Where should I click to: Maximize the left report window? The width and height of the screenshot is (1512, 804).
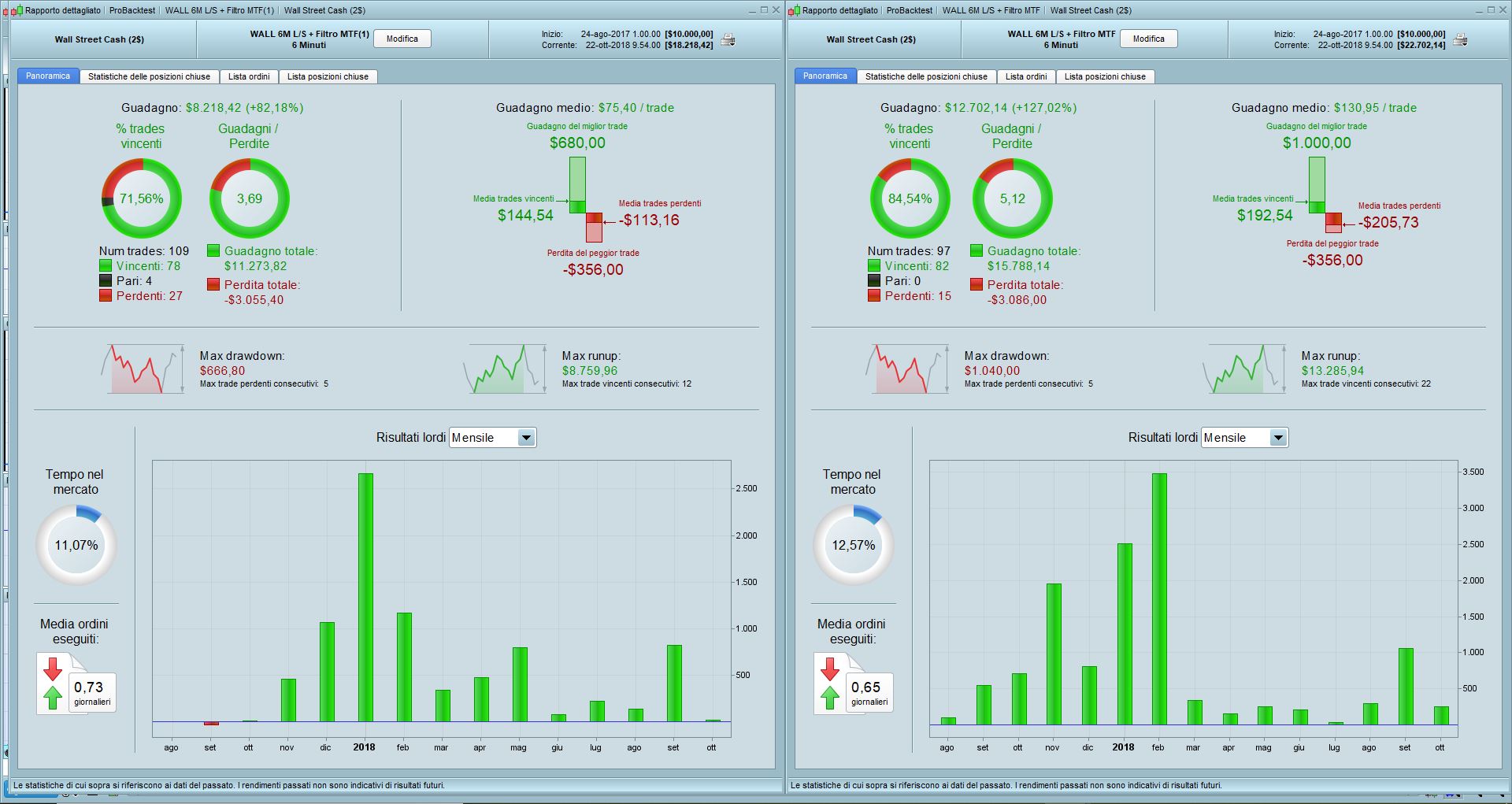click(x=763, y=10)
